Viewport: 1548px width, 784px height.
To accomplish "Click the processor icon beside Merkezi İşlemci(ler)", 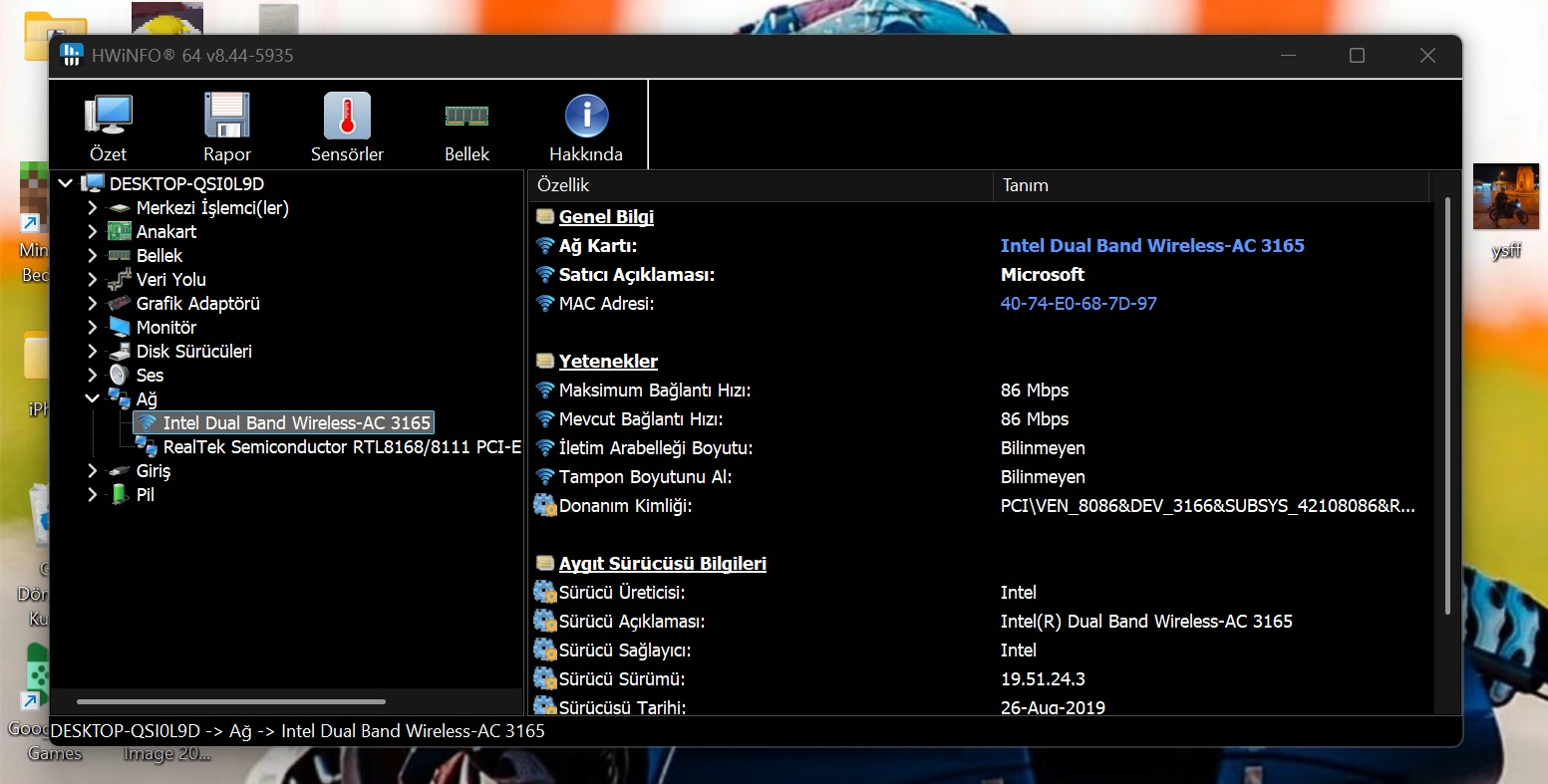I will point(120,208).
